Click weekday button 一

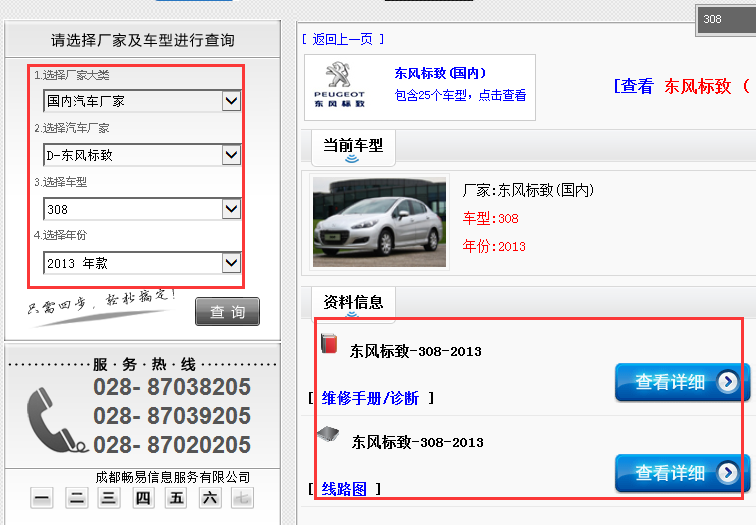pyautogui.click(x=41, y=498)
